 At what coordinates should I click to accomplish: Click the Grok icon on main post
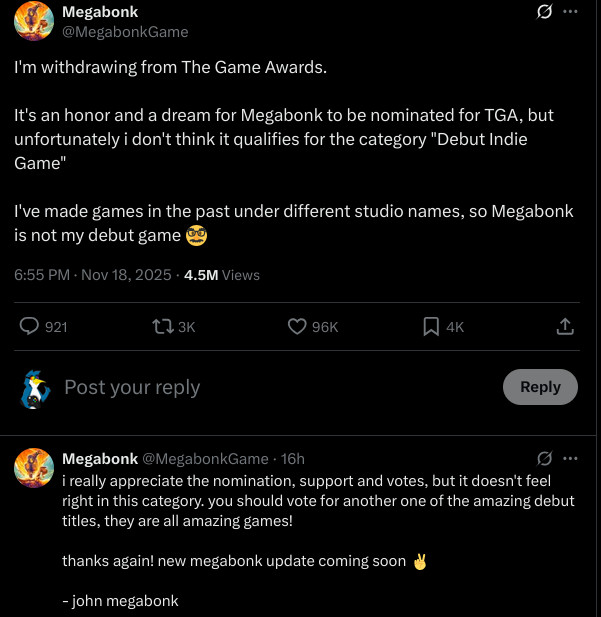click(545, 12)
